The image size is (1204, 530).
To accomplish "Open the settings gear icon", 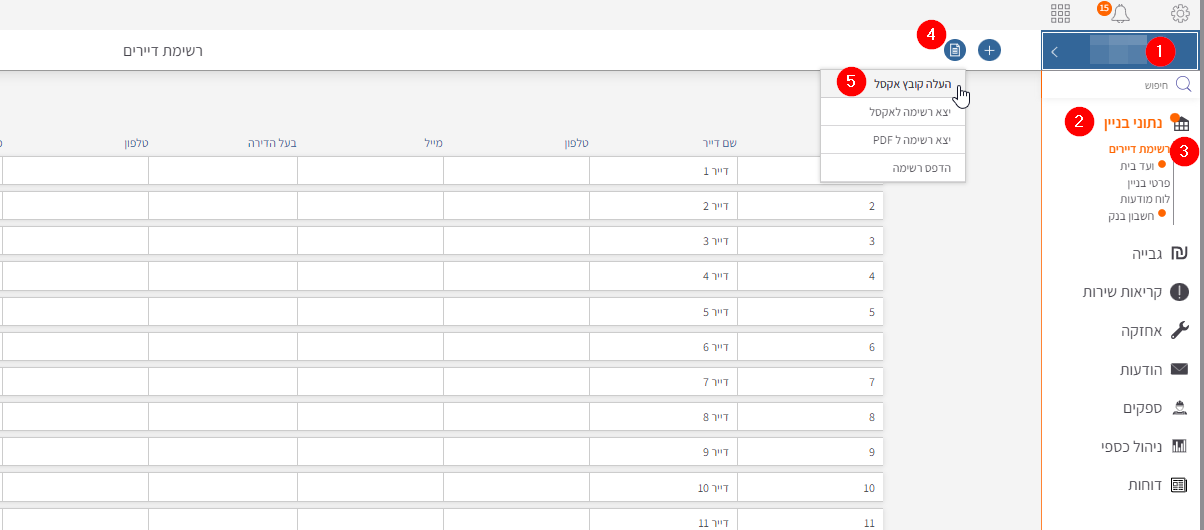I will coord(1179,13).
